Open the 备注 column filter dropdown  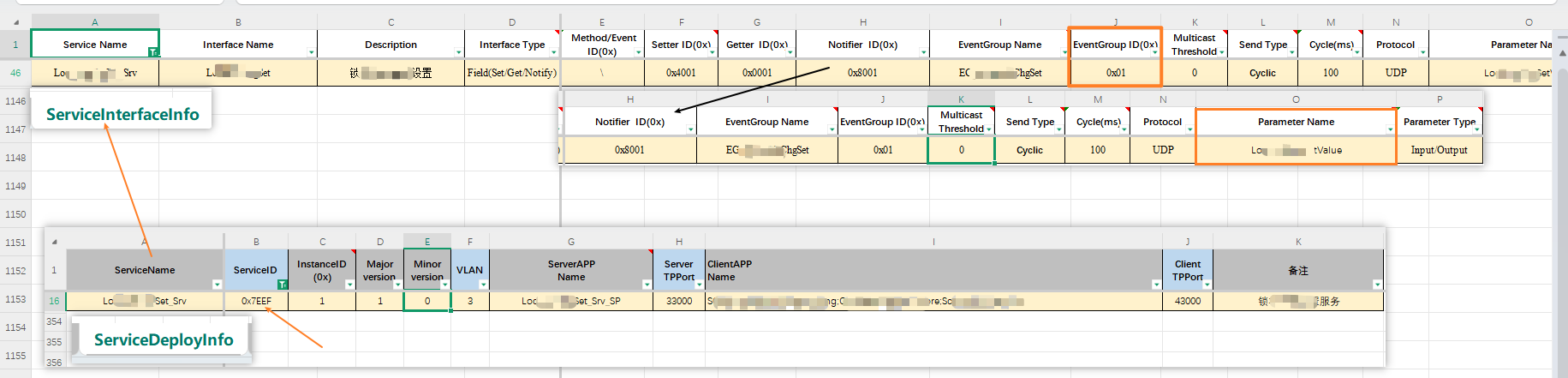click(1377, 285)
